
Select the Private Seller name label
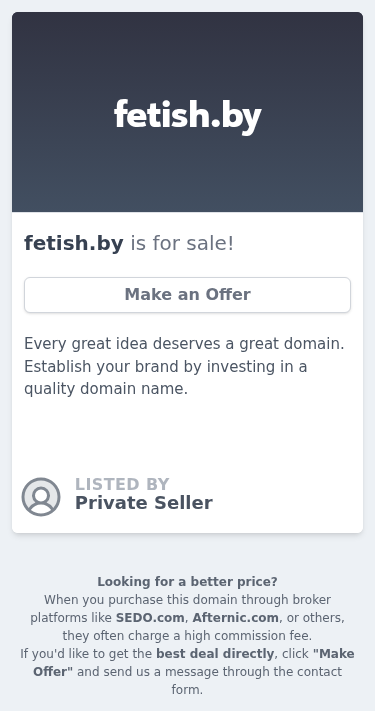point(144,503)
